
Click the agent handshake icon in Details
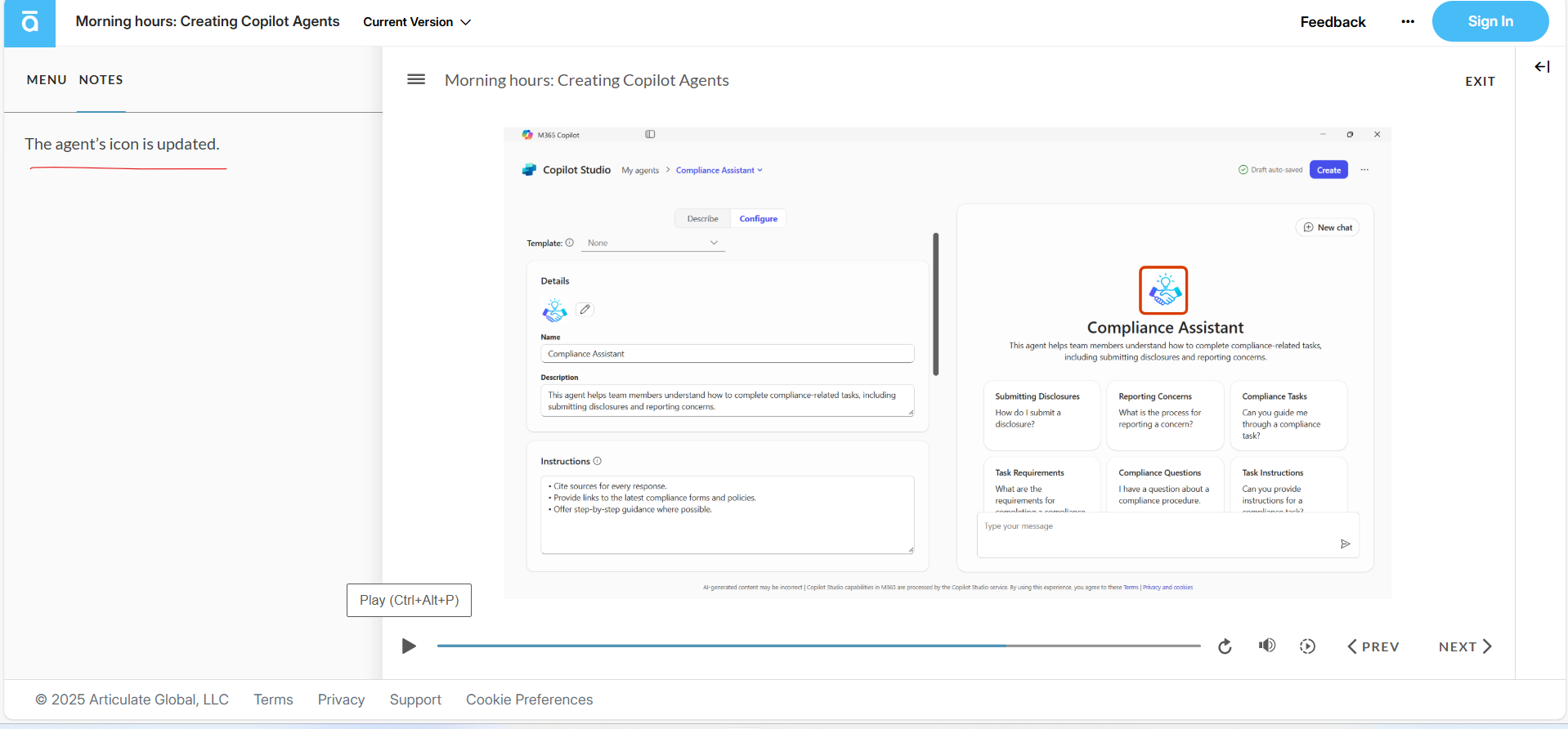[554, 310]
